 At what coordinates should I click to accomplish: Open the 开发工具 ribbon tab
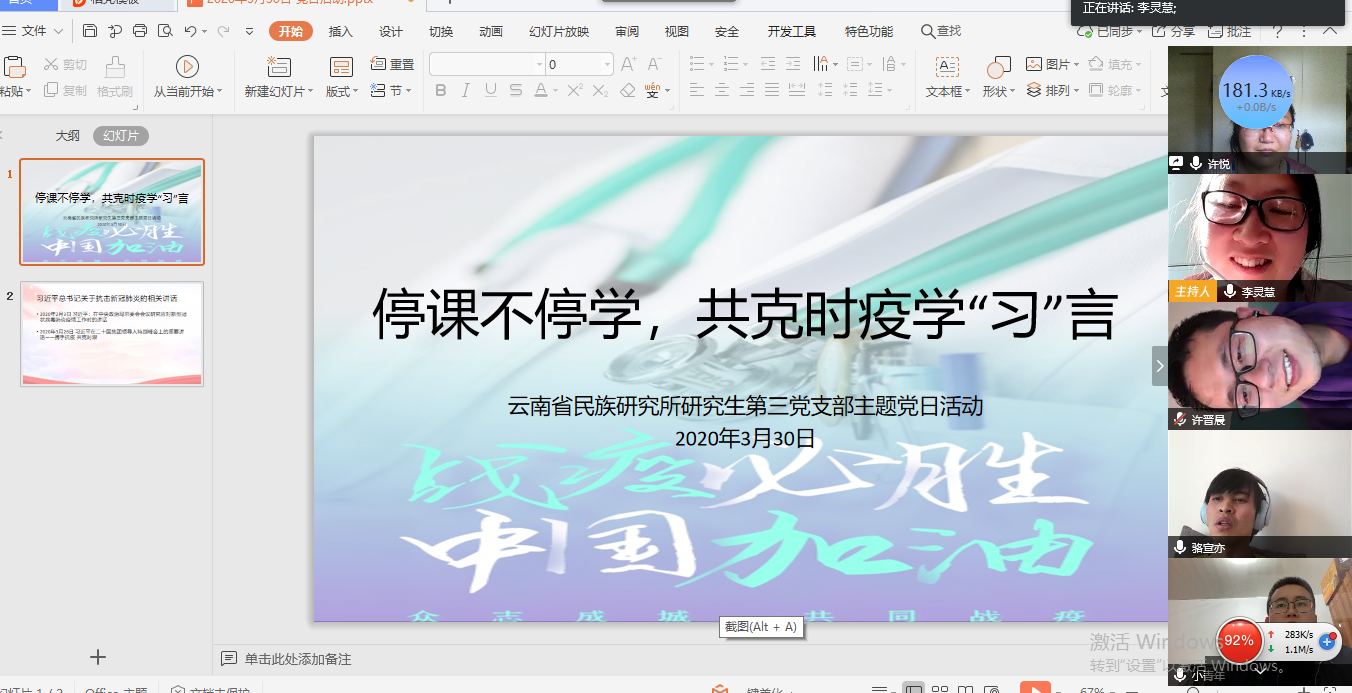tap(792, 31)
